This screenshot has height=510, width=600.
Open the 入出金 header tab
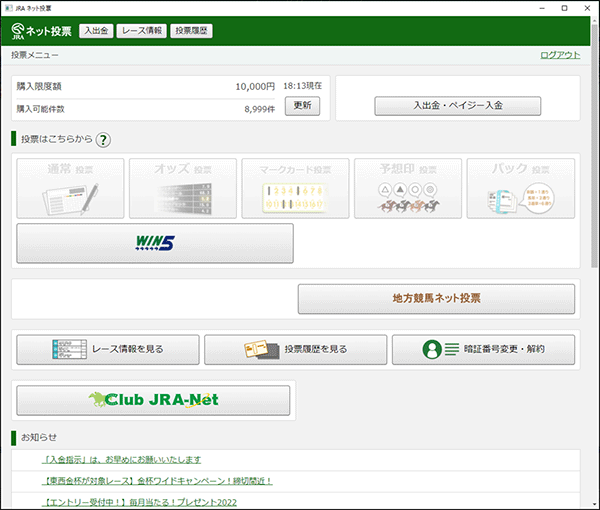point(96,31)
